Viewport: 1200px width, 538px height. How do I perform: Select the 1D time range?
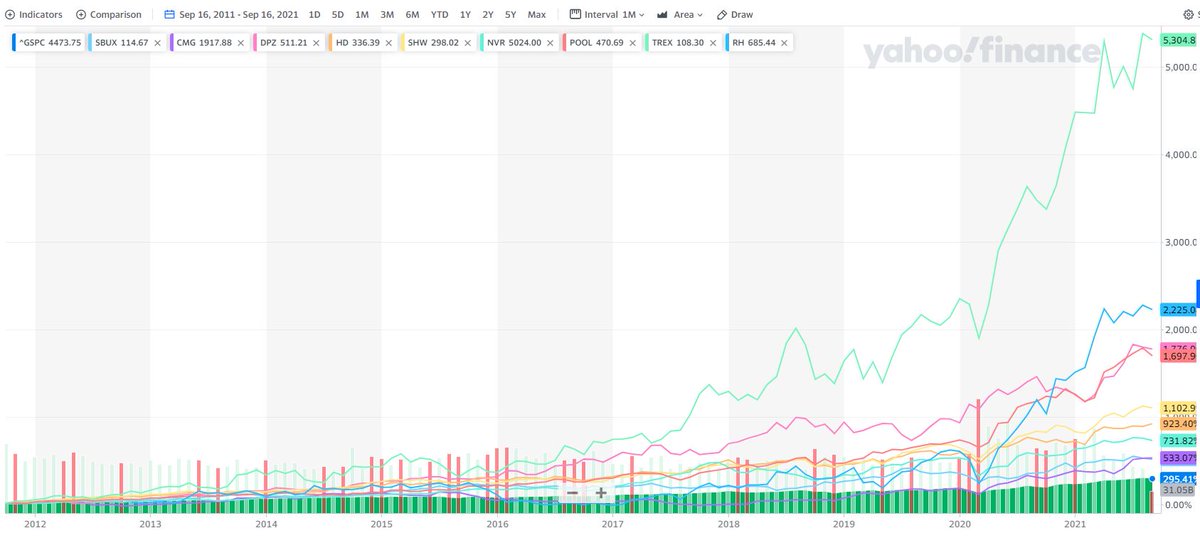[315, 15]
